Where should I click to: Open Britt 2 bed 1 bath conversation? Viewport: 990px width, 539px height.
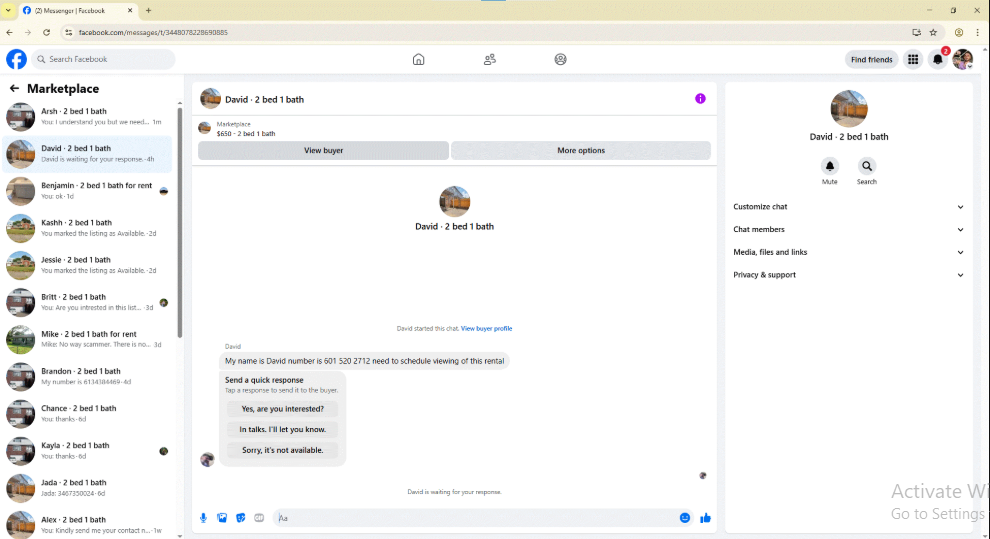point(87,302)
